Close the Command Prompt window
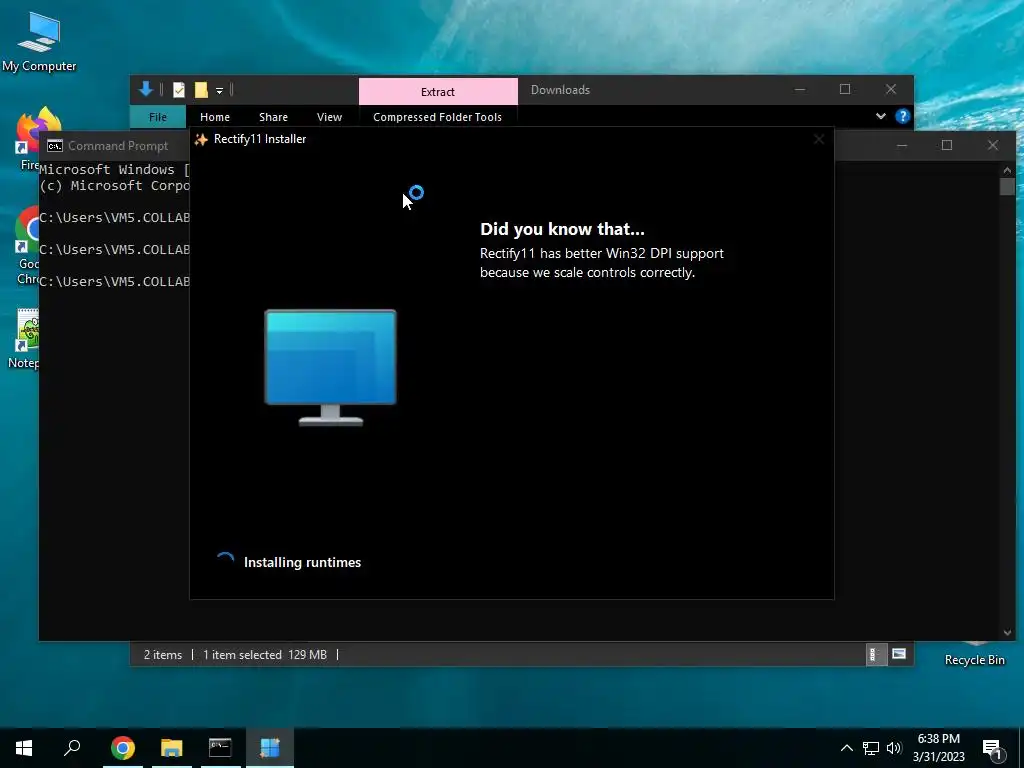The height and width of the screenshot is (768, 1024). [x=993, y=145]
